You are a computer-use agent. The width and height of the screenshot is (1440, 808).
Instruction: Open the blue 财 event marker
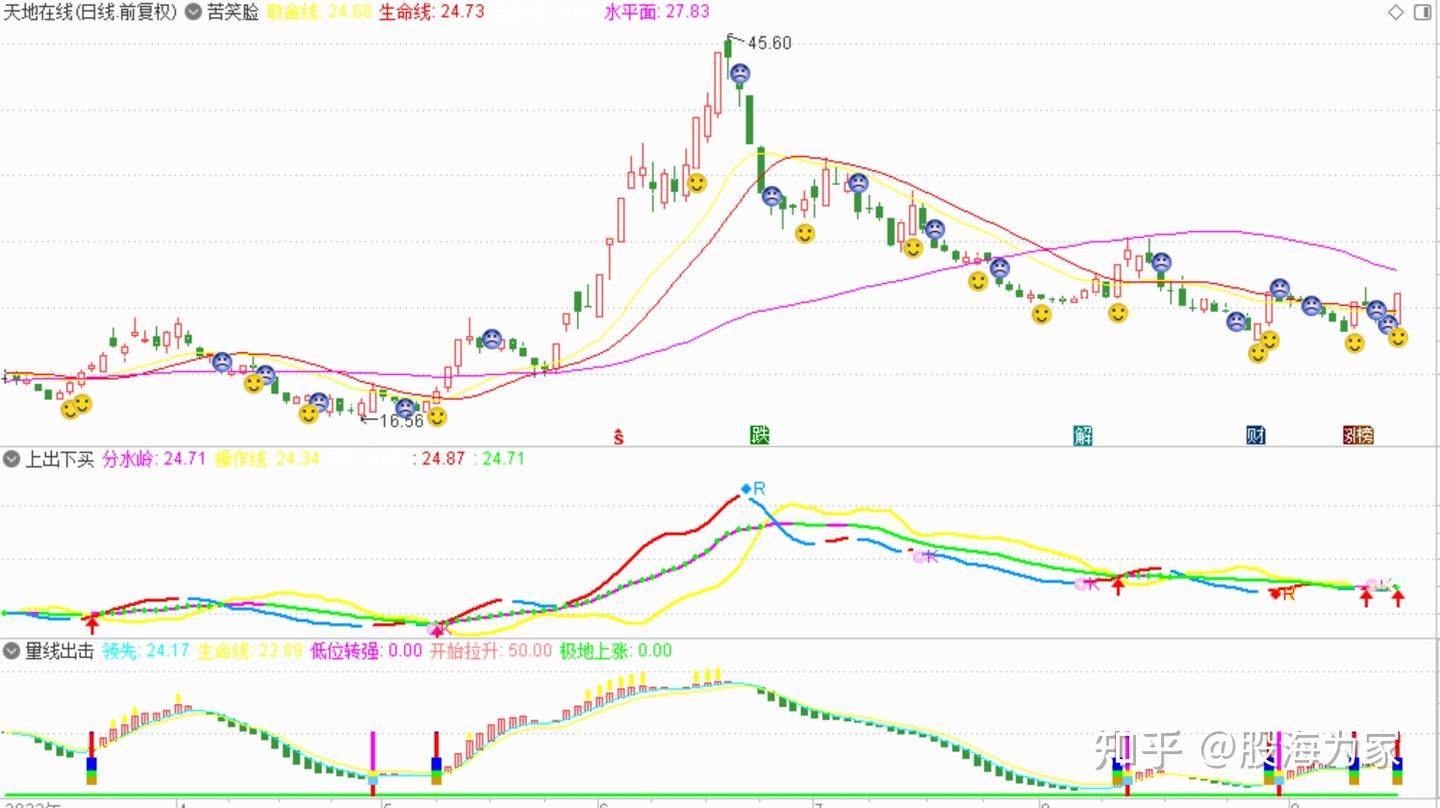(x=1256, y=435)
